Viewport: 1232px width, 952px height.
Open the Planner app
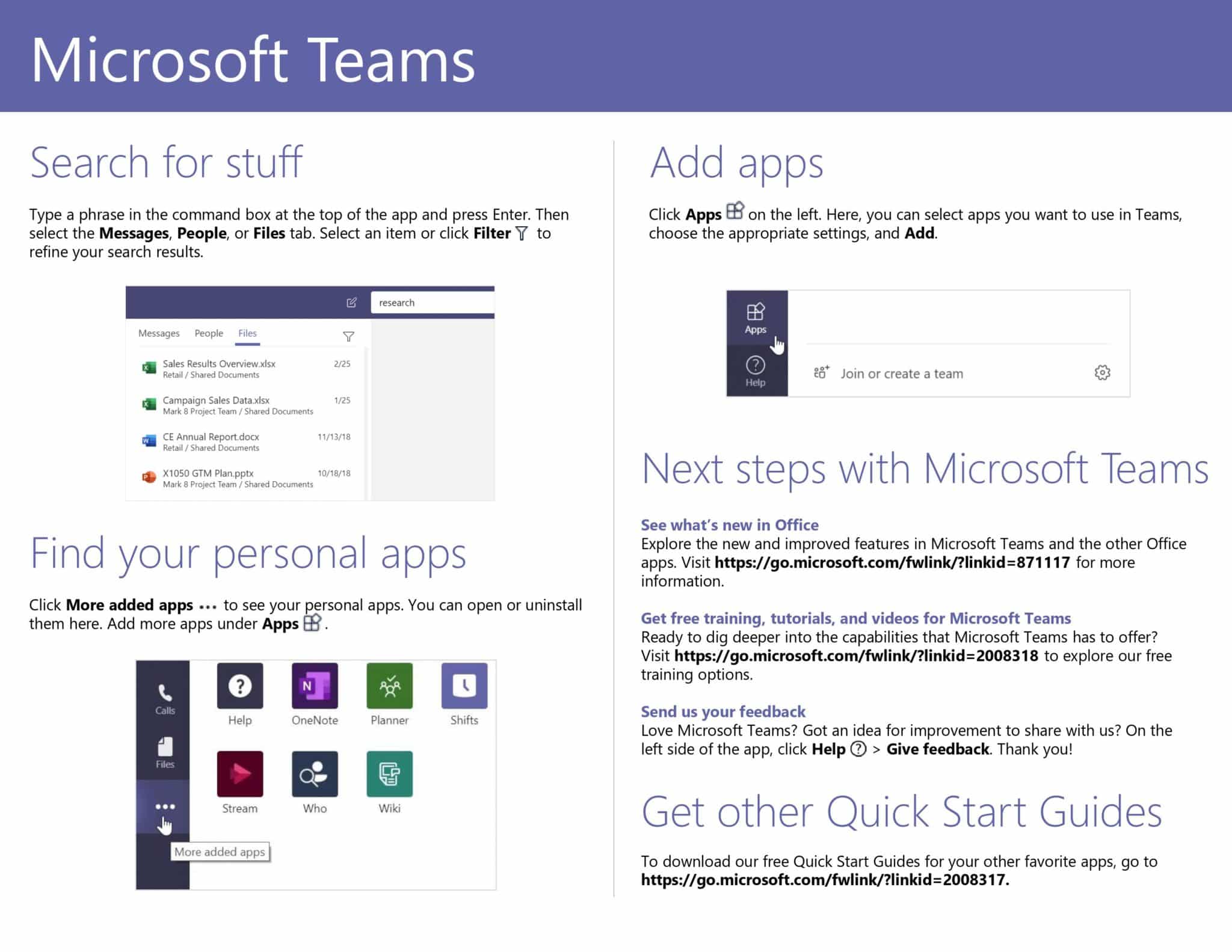pyautogui.click(x=389, y=687)
